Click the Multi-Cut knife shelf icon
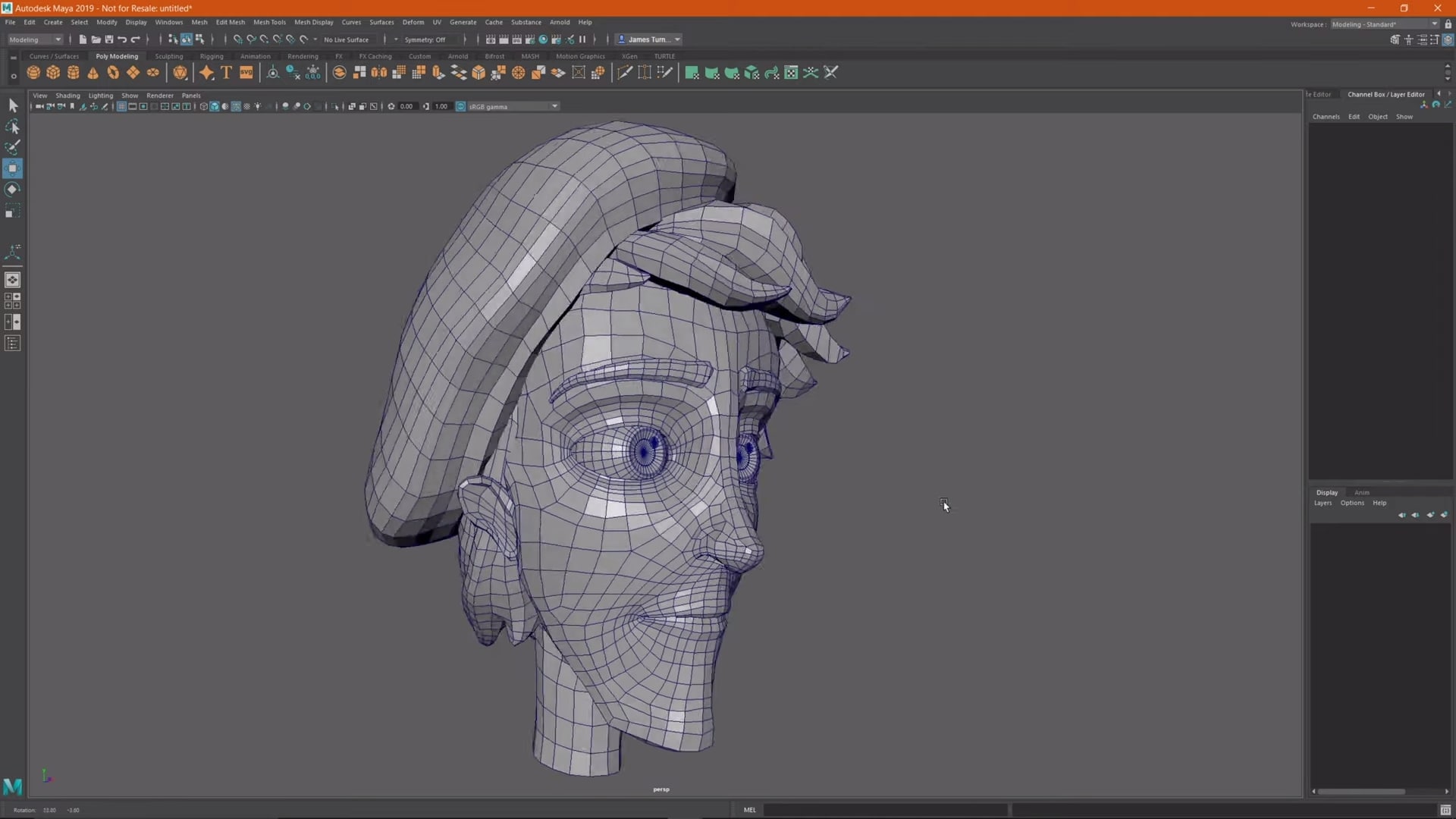Screen dimensions: 1456x819 (x=625, y=73)
